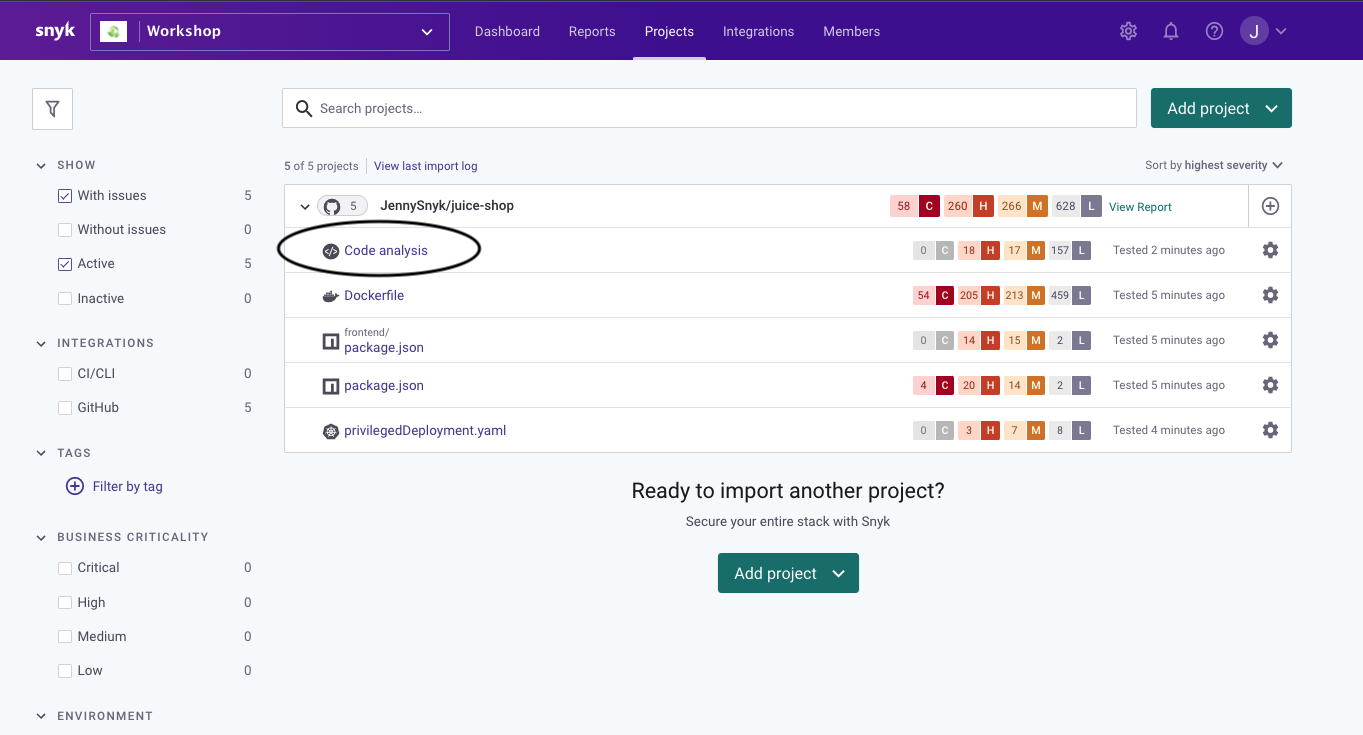Click the Docker whale icon
The image size is (1363, 735).
coord(331,296)
